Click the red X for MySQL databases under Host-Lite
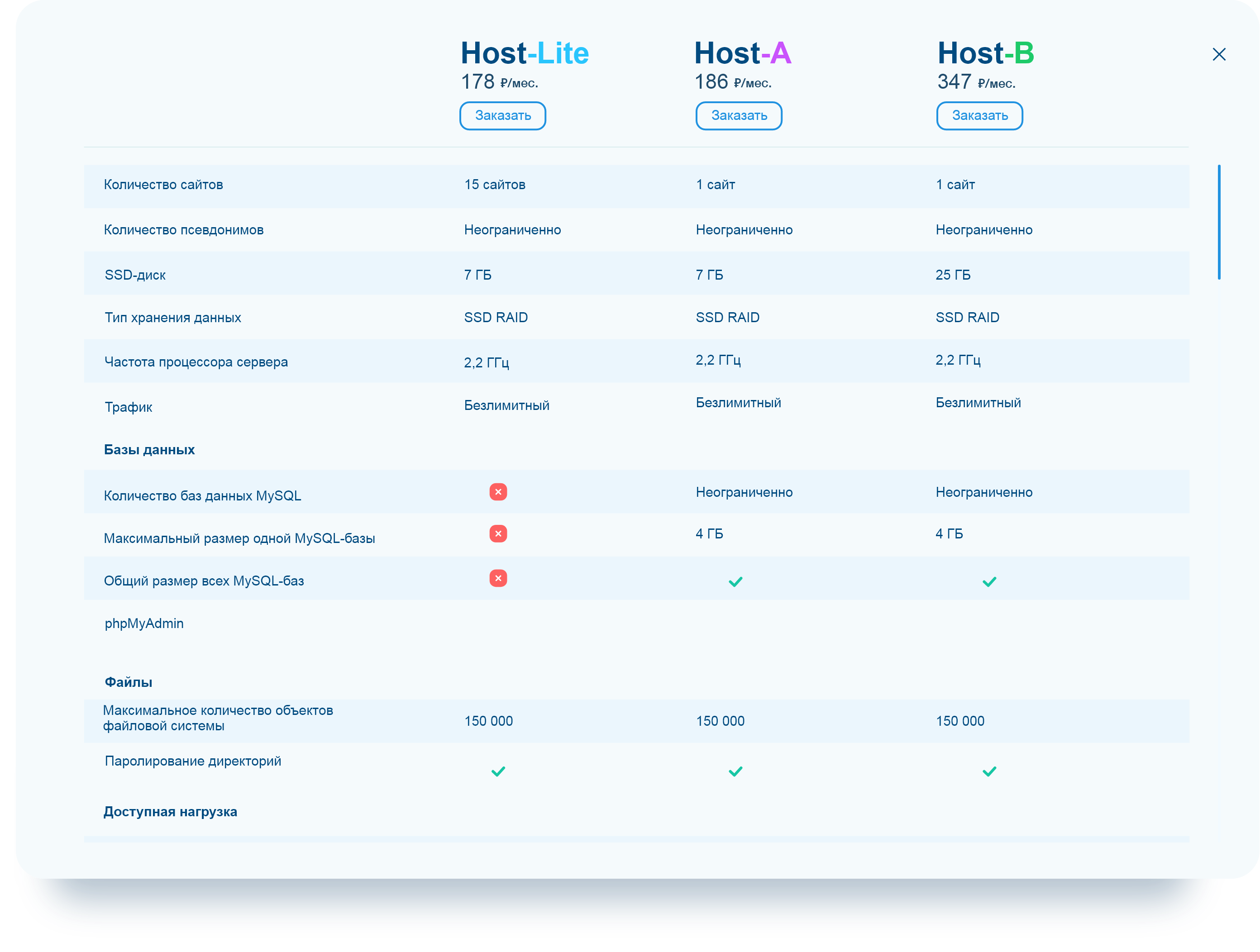 (x=498, y=491)
